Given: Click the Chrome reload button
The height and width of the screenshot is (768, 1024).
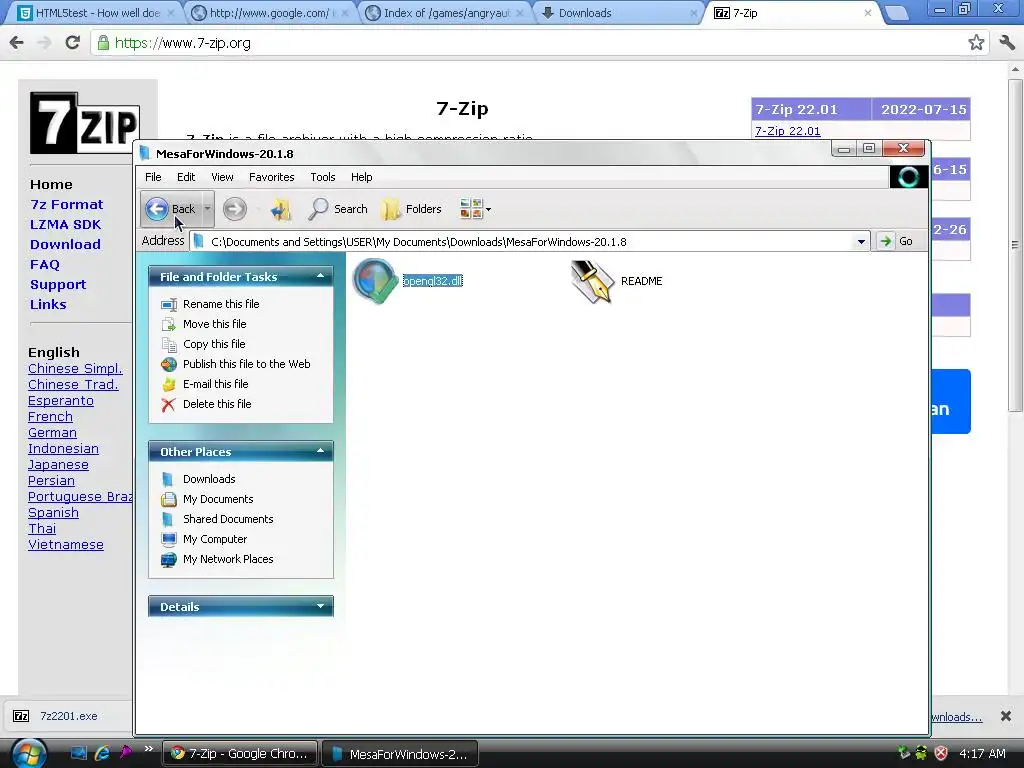Looking at the screenshot, I should 72,43.
